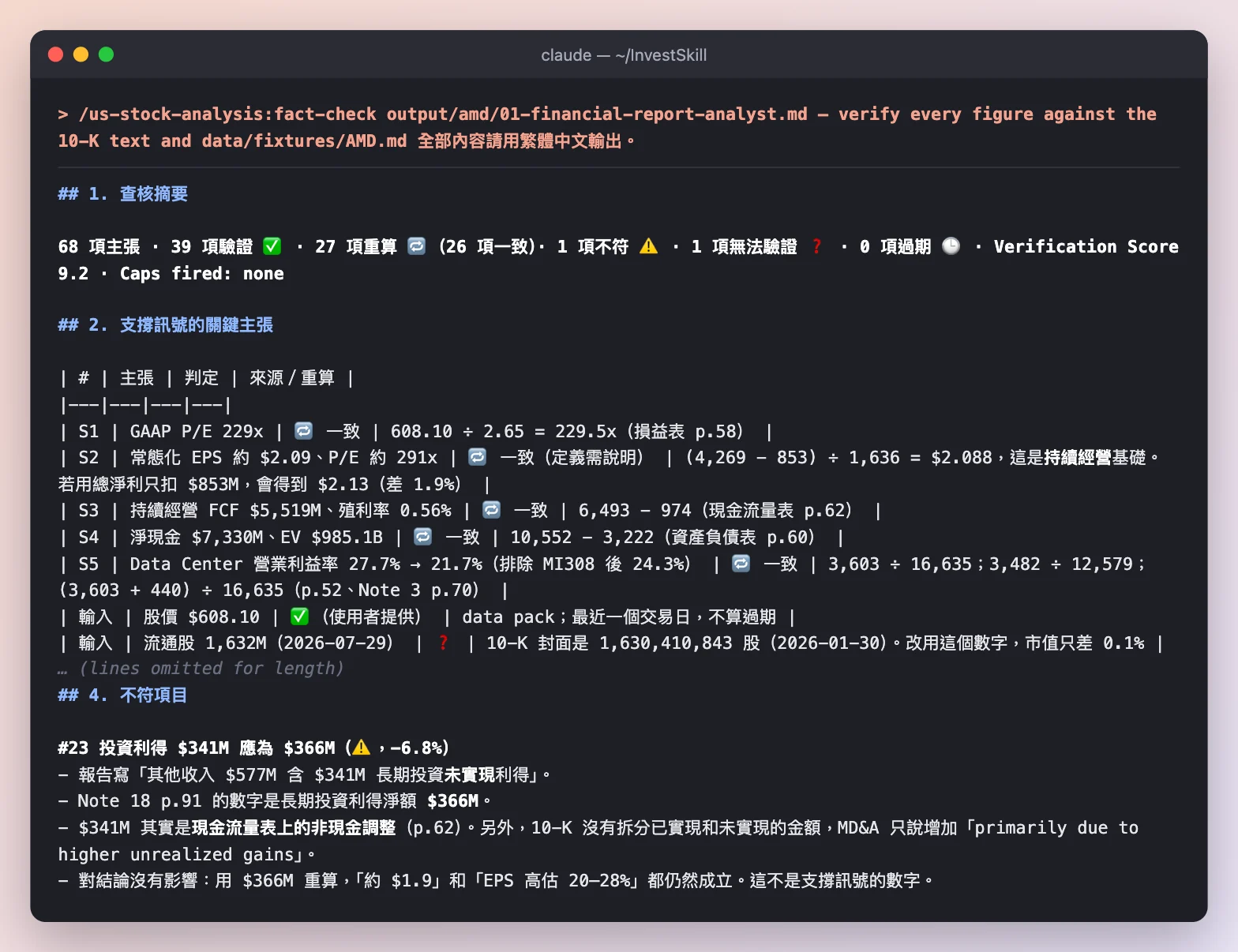The image size is (1238, 952).
Task: Click the green checkmark after "39 項驗證"
Action: pos(272,246)
